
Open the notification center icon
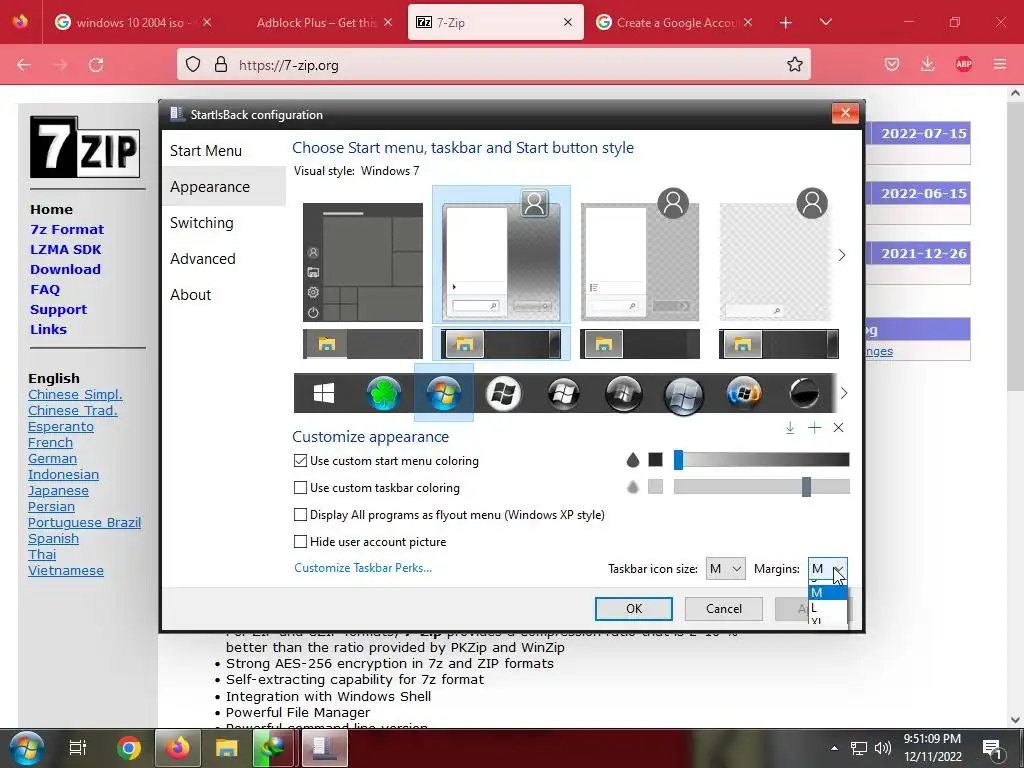pyautogui.click(x=993, y=748)
